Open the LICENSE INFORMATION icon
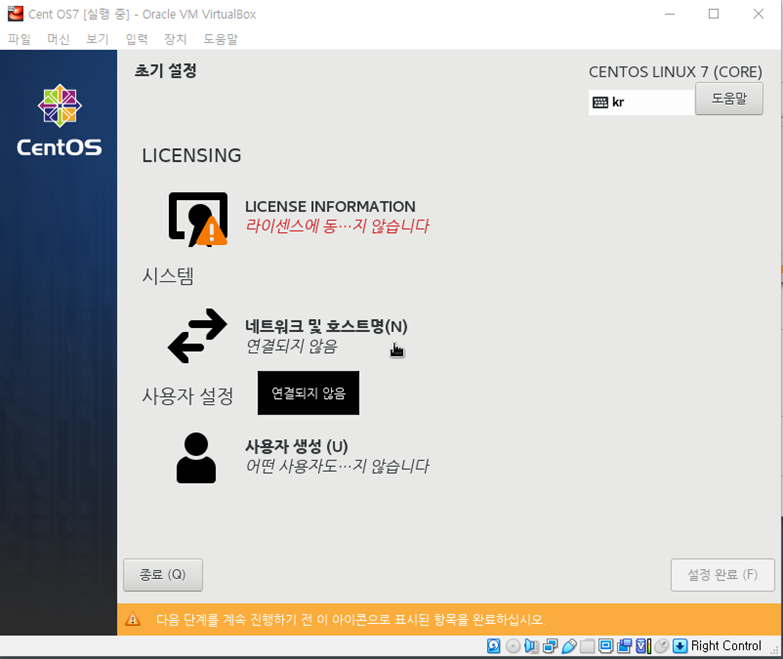The width and height of the screenshot is (783, 659). click(198, 219)
